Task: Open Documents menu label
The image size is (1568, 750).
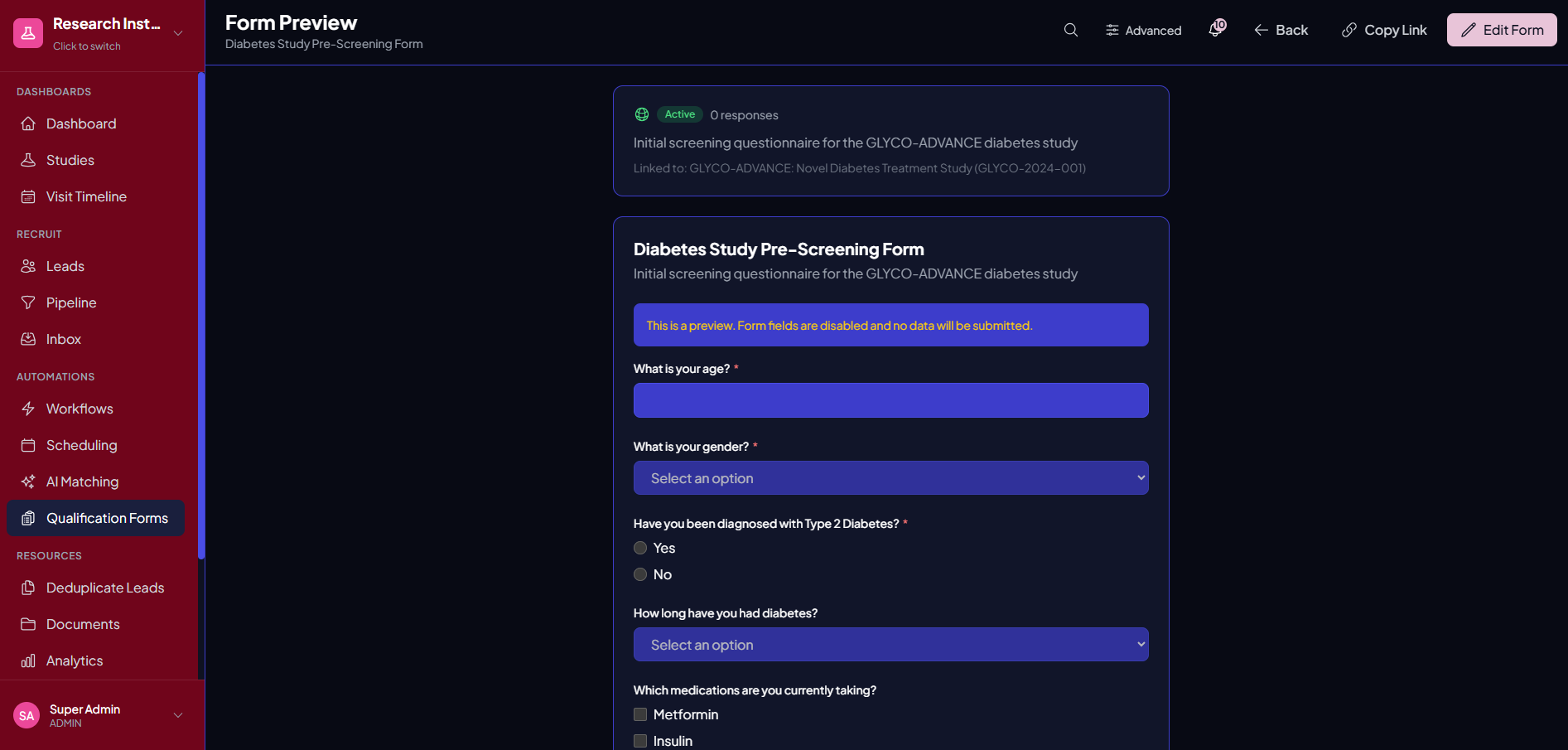Action: (83, 624)
